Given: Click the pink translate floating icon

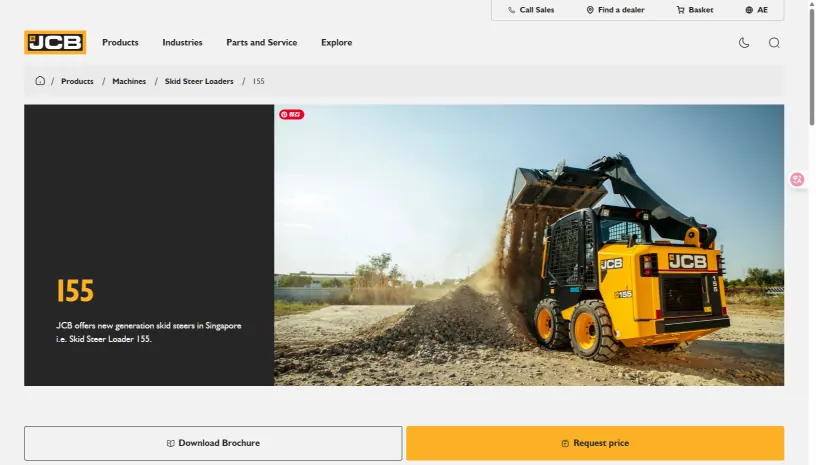Looking at the screenshot, I should (x=797, y=179).
